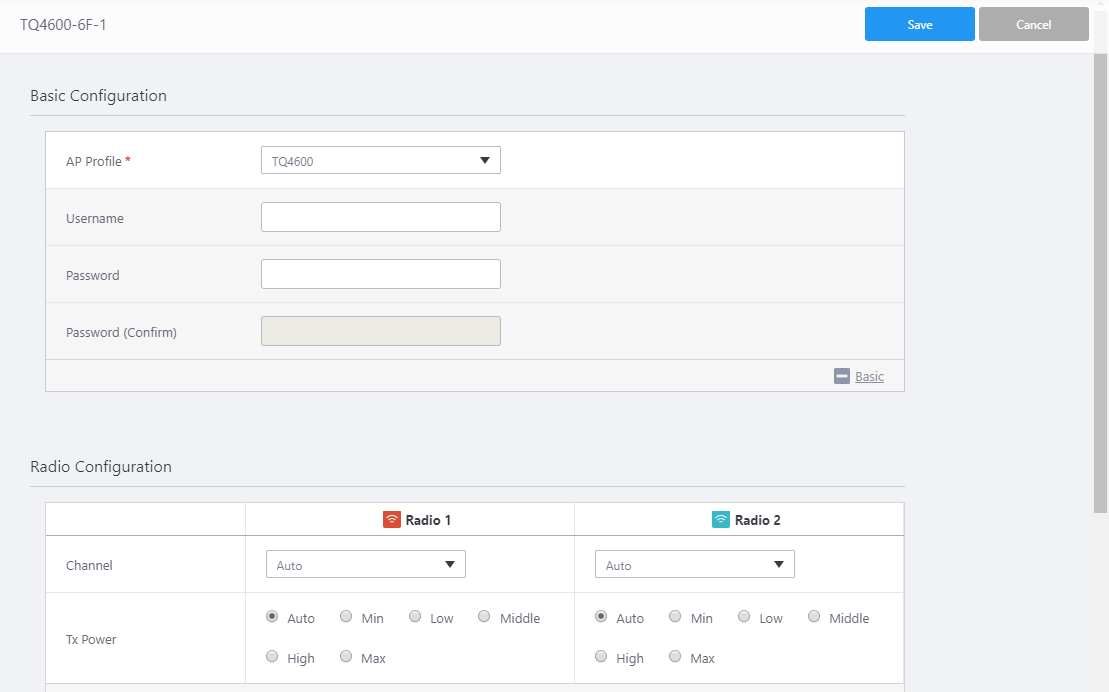The width and height of the screenshot is (1109, 692).
Task: Select High Tx Power for Radio 1
Action: 272,657
